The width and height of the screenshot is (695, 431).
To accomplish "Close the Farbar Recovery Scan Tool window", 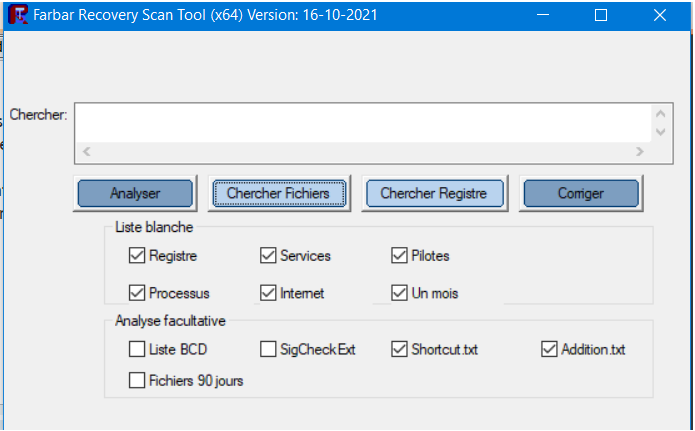I will [660, 15].
